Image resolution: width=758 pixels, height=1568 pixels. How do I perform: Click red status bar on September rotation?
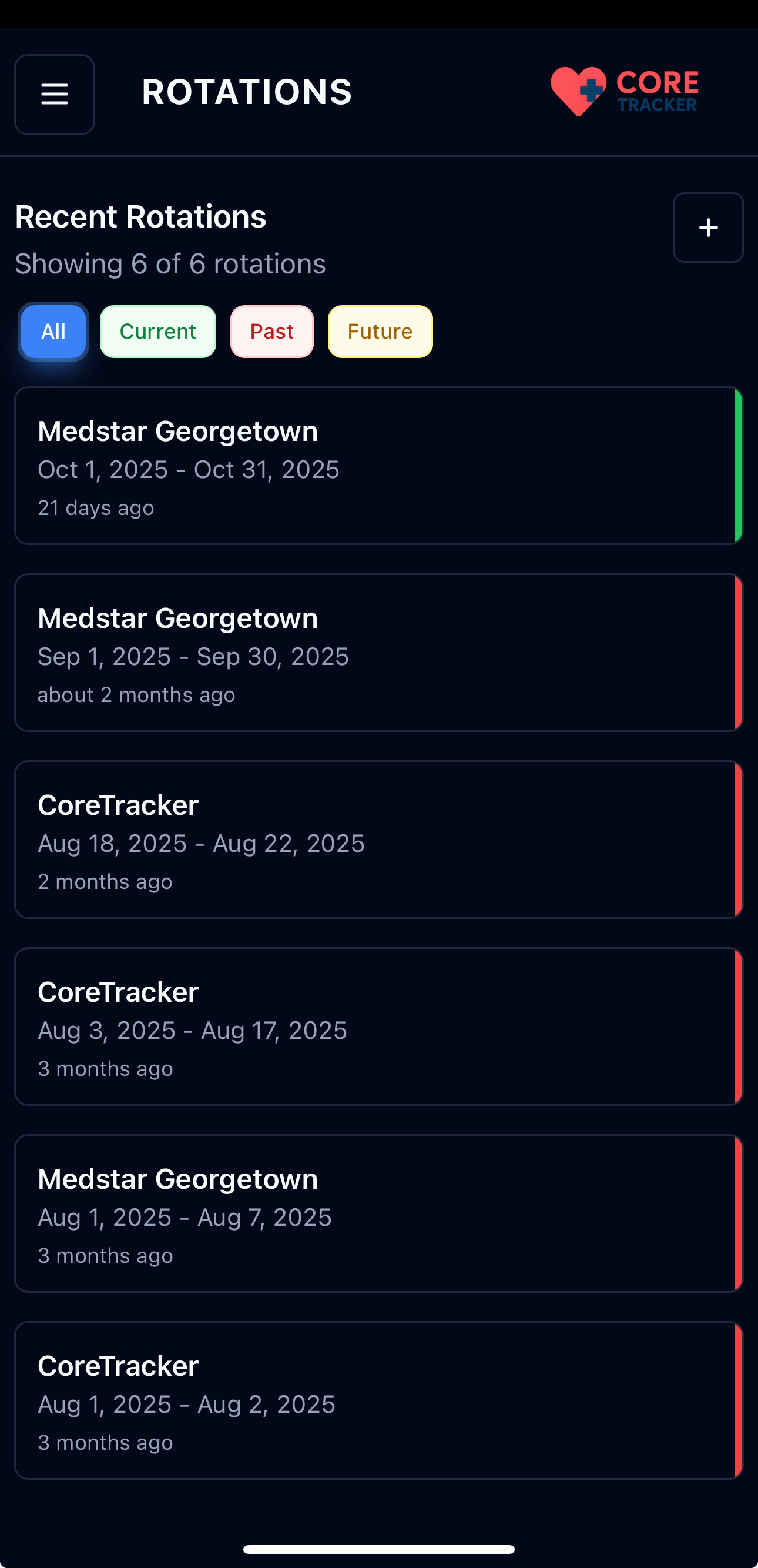coord(738,653)
